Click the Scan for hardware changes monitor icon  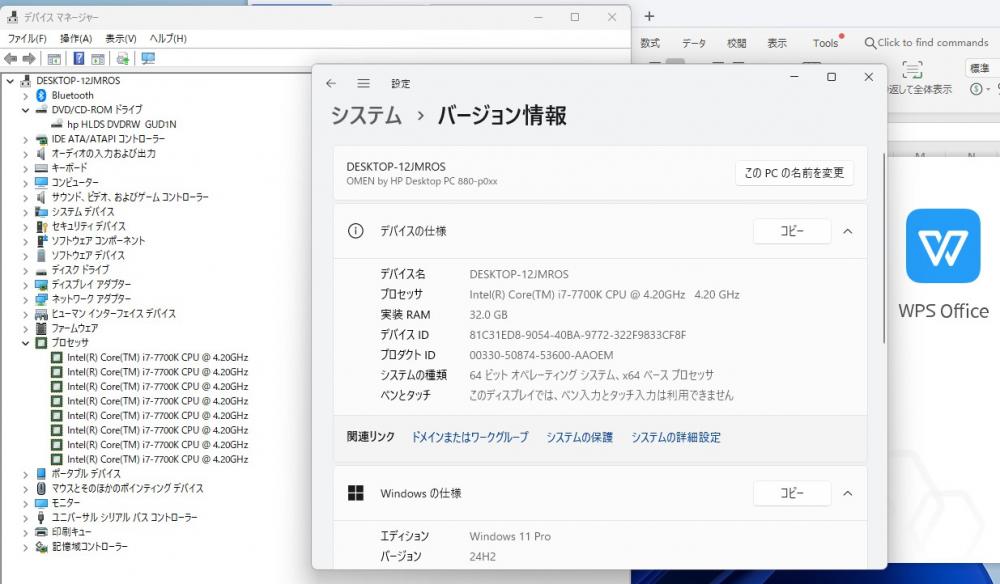148,59
